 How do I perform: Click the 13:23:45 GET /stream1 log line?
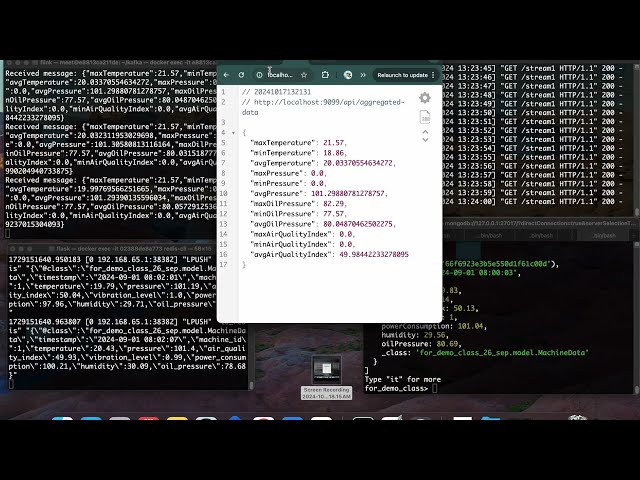point(533,68)
